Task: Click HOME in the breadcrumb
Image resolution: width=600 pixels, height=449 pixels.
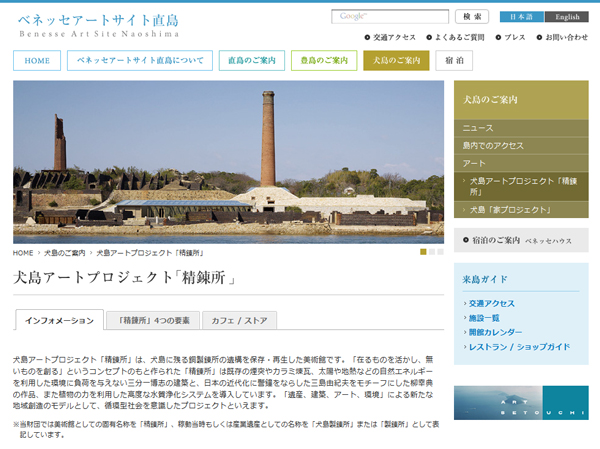Action: pos(23,253)
